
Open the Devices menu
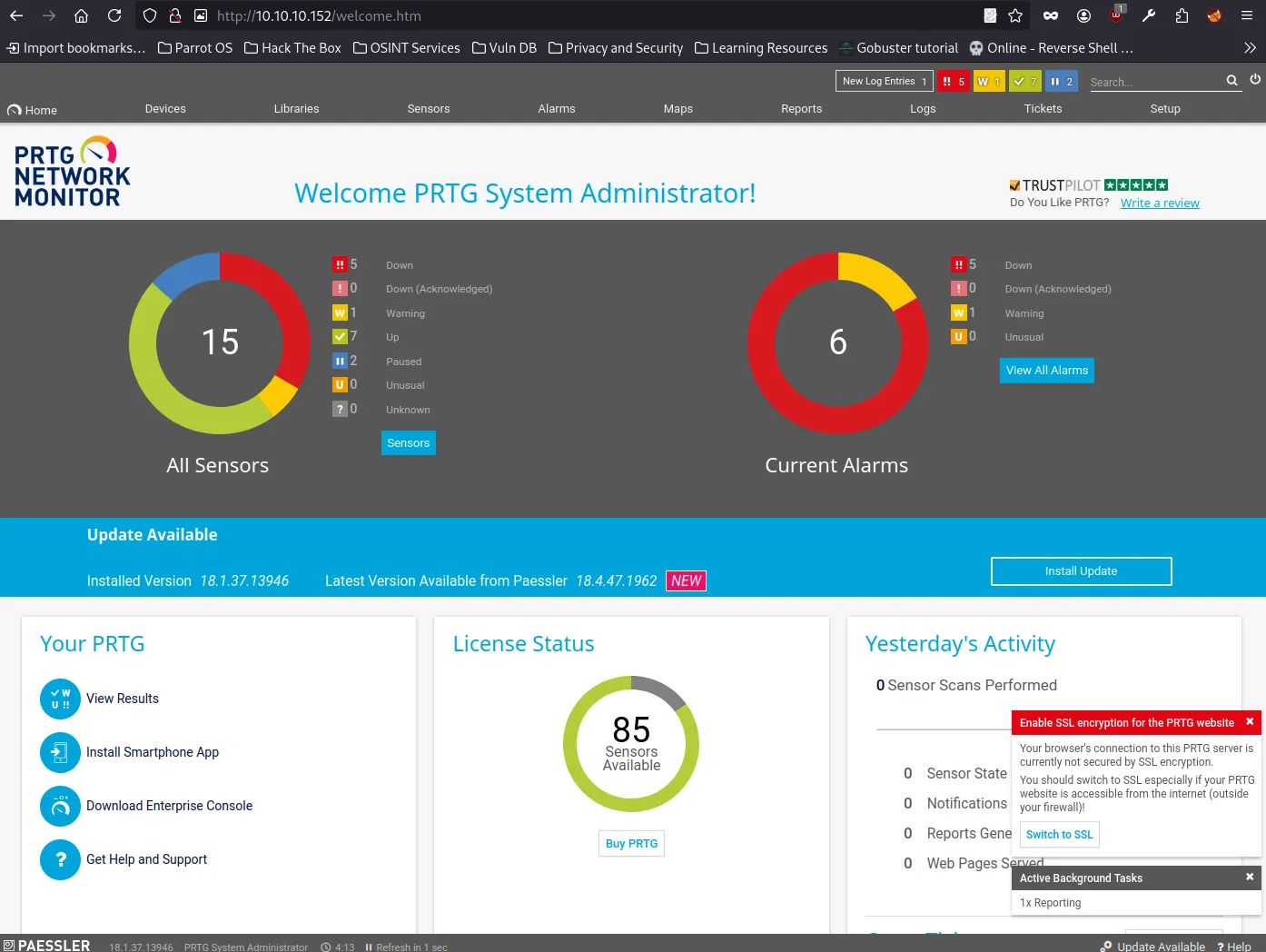(x=165, y=109)
